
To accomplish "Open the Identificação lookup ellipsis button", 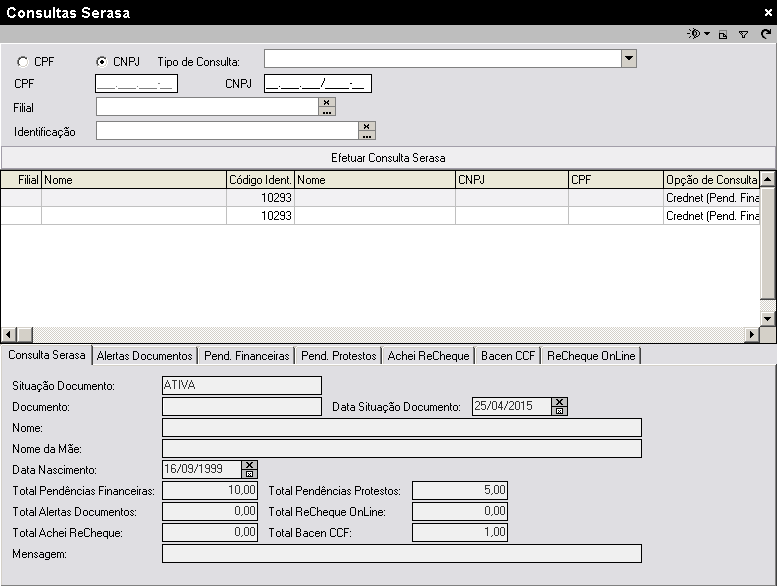I will (367, 135).
